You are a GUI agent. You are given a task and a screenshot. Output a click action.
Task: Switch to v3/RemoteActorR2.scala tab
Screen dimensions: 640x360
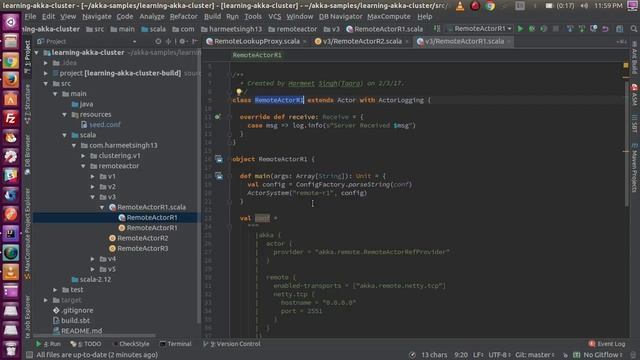(x=362, y=41)
